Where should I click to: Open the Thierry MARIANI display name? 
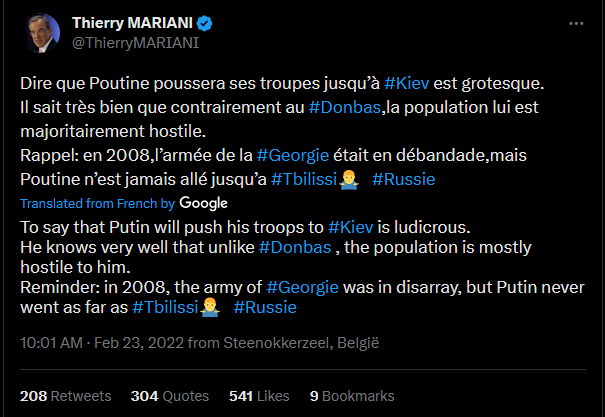(132, 23)
